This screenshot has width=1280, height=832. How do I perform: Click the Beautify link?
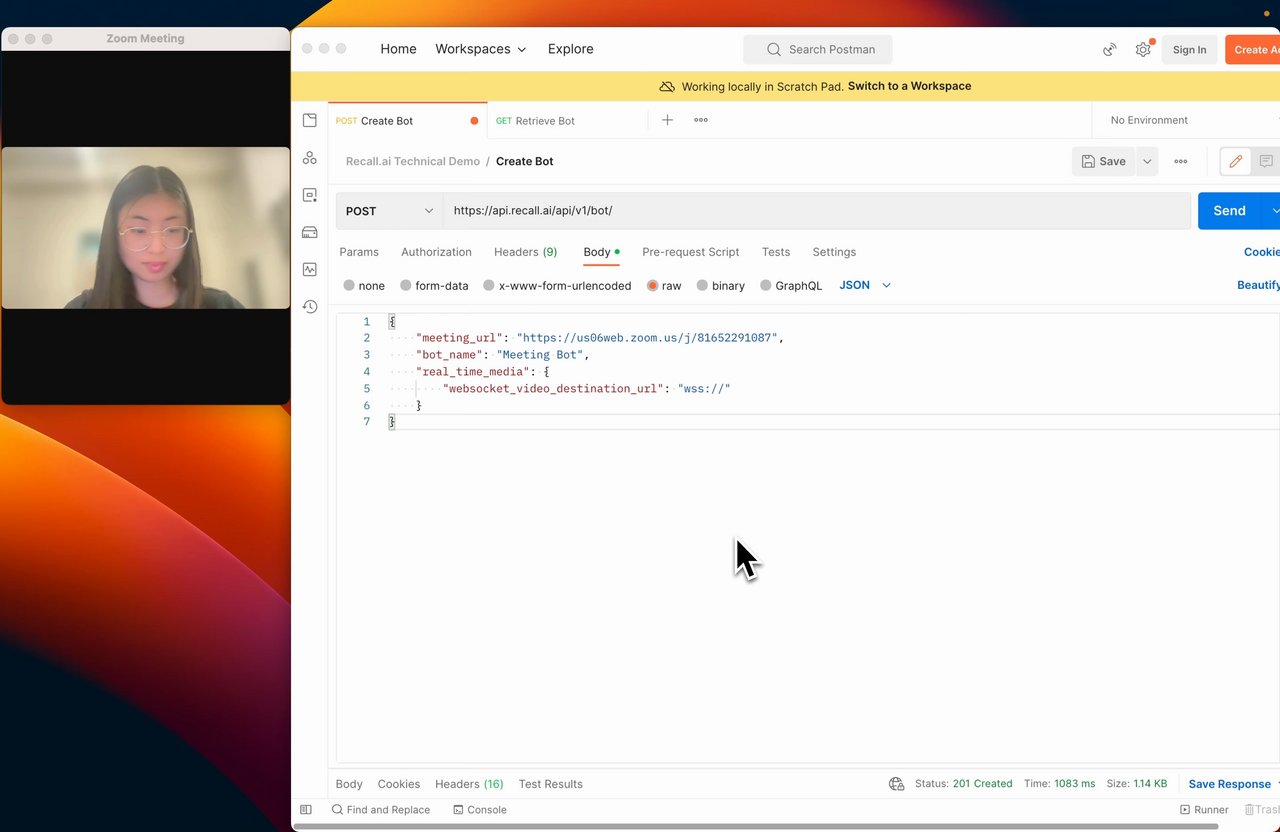[1258, 285]
